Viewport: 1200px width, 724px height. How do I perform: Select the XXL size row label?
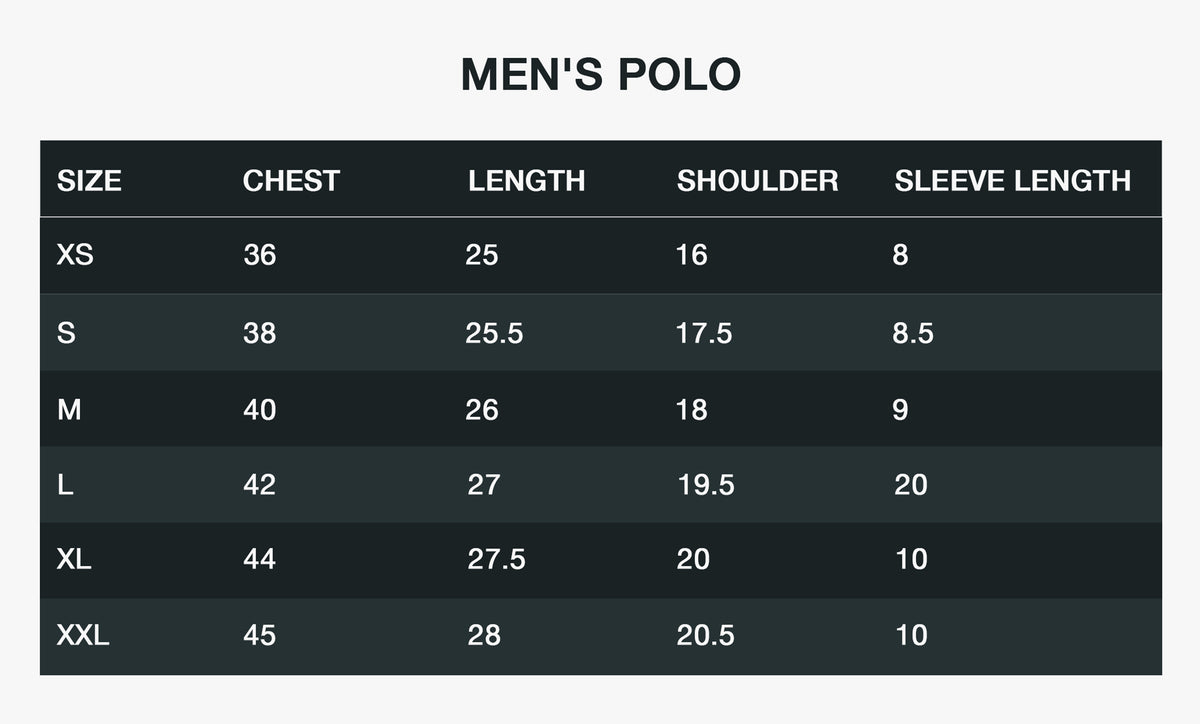(83, 635)
